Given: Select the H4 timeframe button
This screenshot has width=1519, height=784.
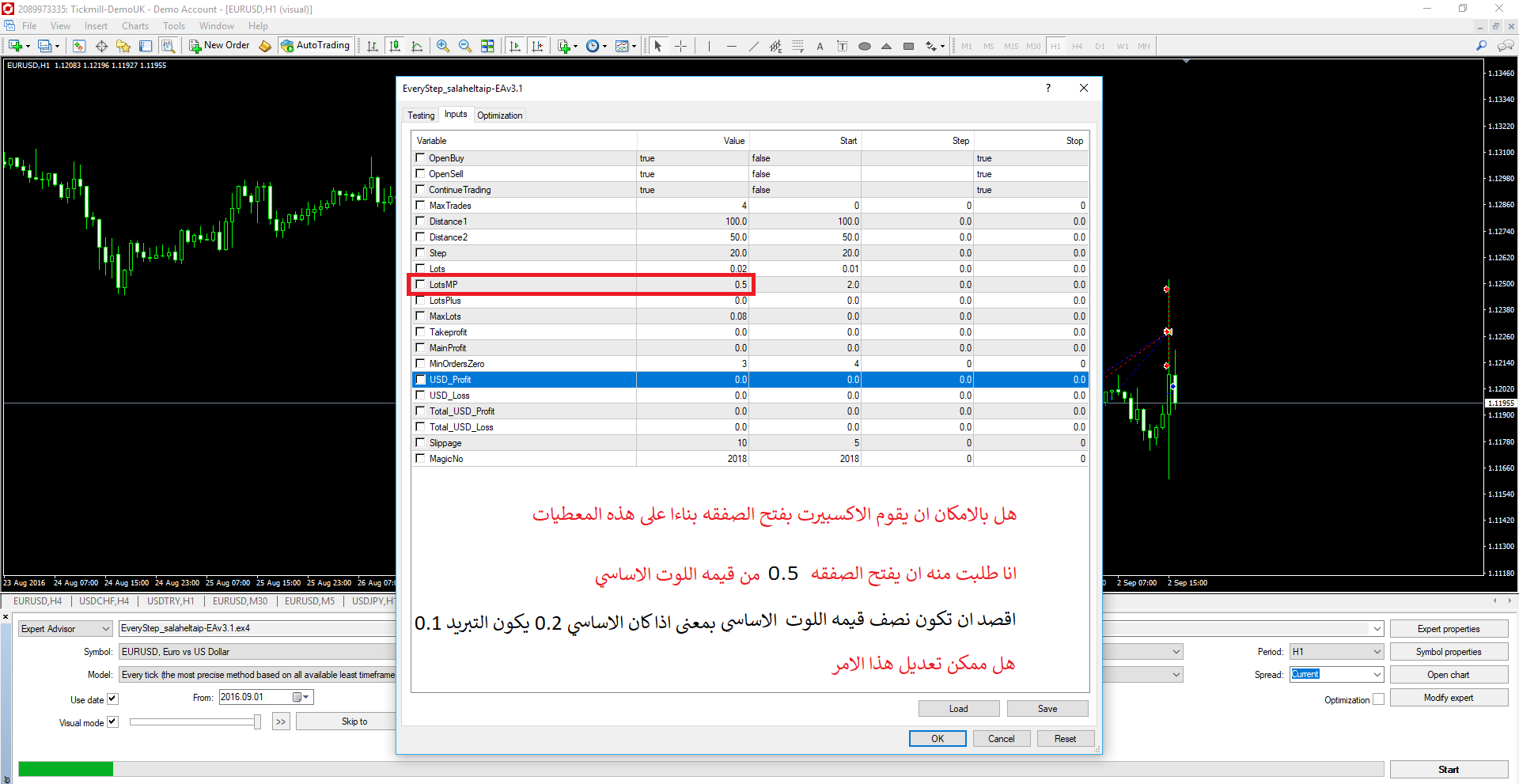Looking at the screenshot, I should (x=1078, y=46).
